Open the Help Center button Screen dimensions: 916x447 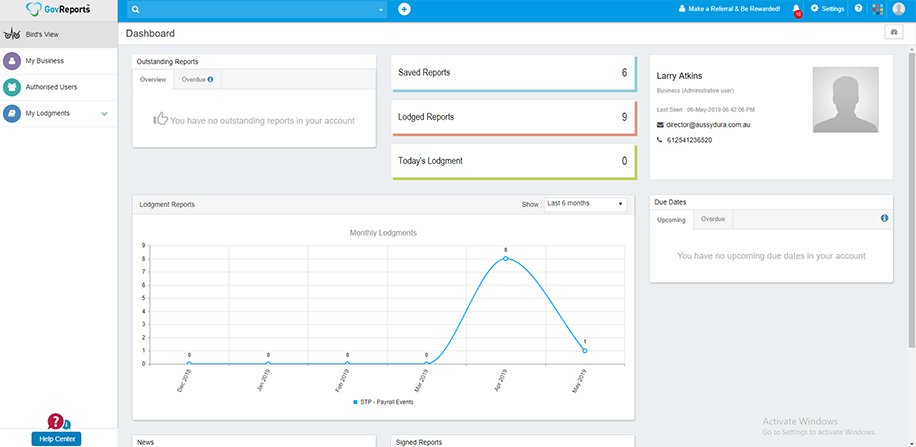click(x=56, y=438)
